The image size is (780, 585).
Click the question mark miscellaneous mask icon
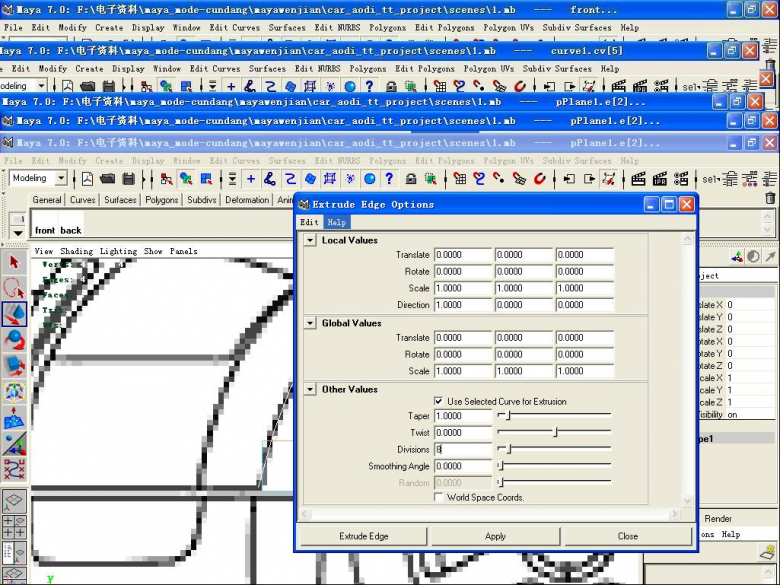coord(389,179)
